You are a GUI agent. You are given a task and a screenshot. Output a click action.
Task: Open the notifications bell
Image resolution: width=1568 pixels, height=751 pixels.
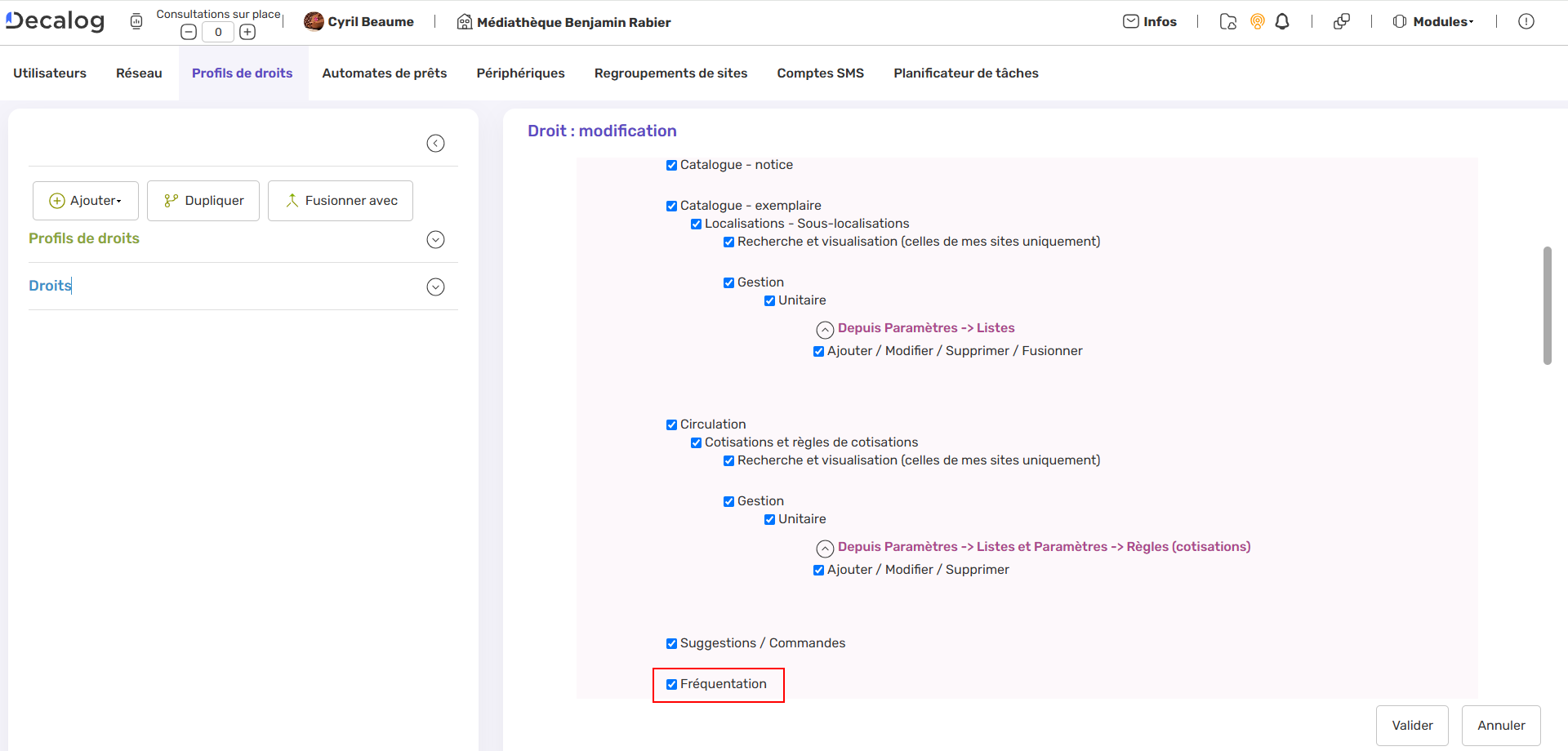click(x=1282, y=22)
